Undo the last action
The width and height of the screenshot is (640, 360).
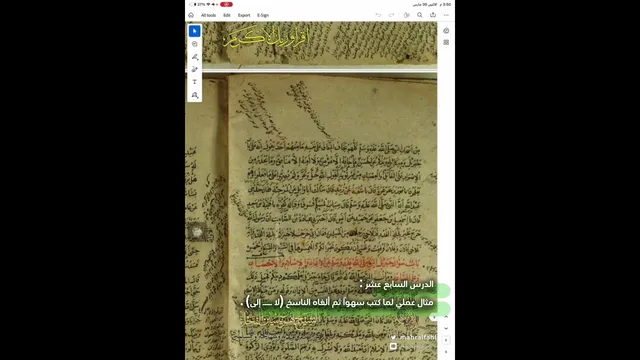tap(378, 15)
